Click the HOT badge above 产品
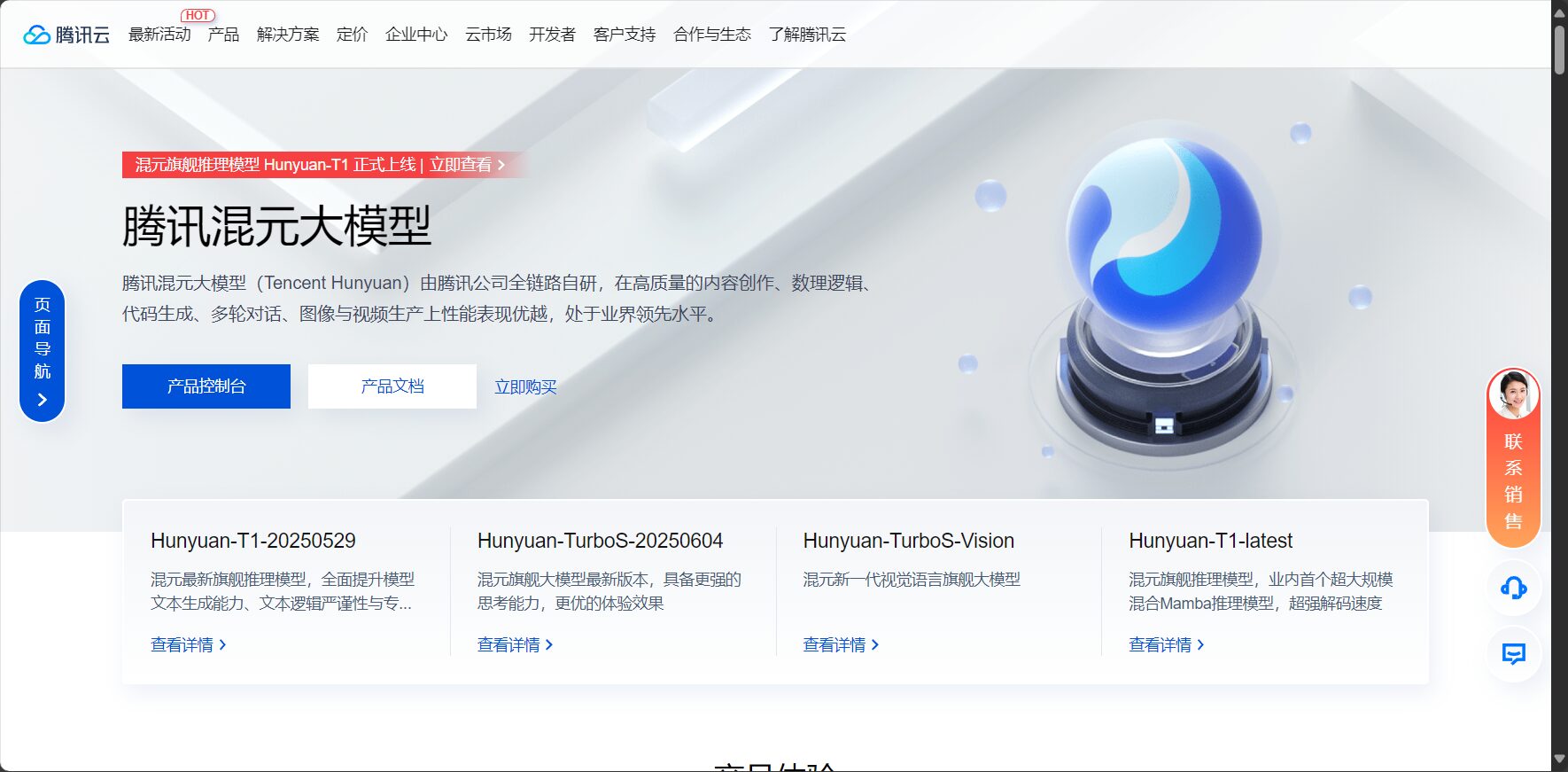Screen dimensions: 1568x772 click(x=198, y=15)
